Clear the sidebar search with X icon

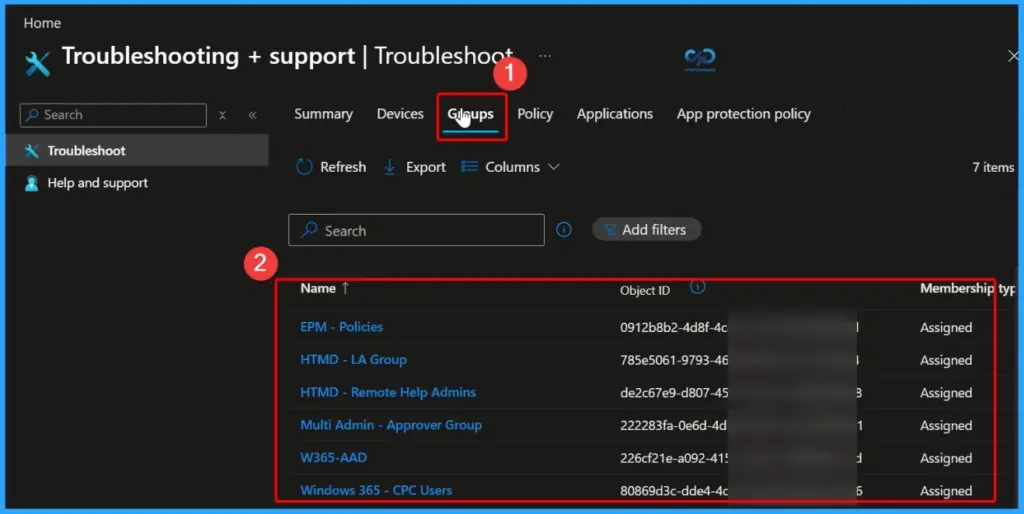point(222,115)
